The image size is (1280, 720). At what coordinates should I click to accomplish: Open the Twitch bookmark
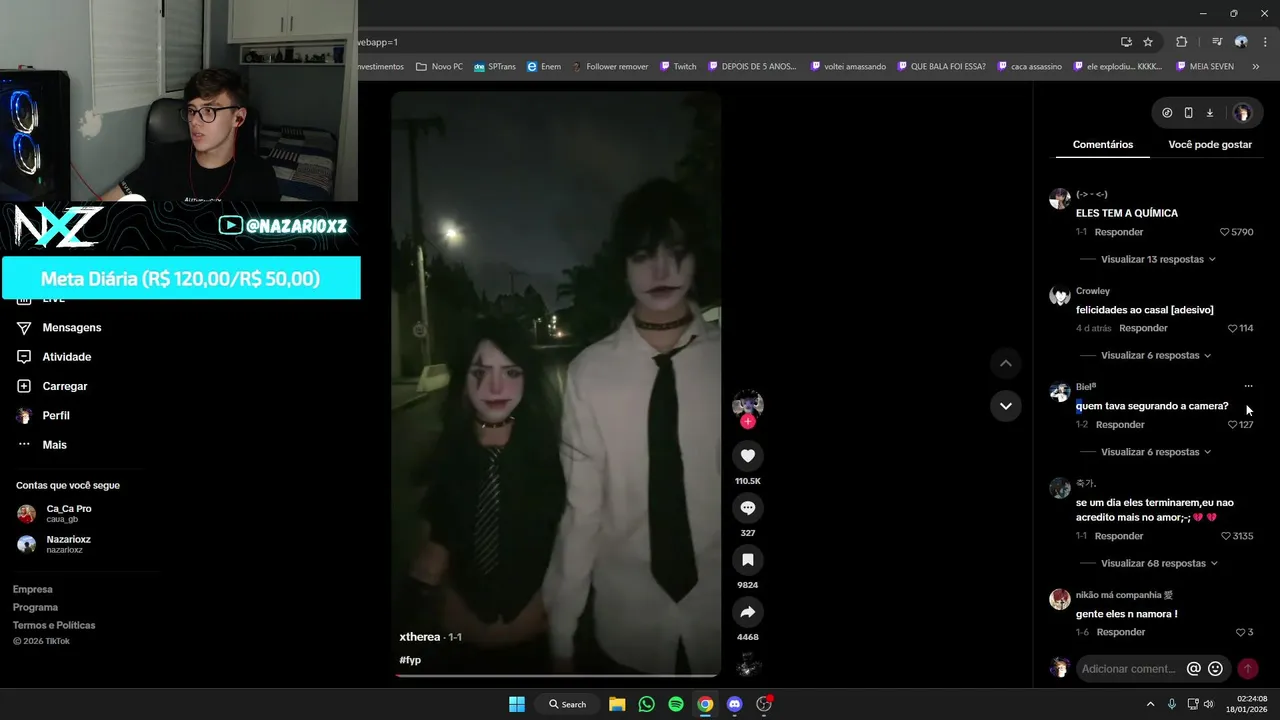678,66
